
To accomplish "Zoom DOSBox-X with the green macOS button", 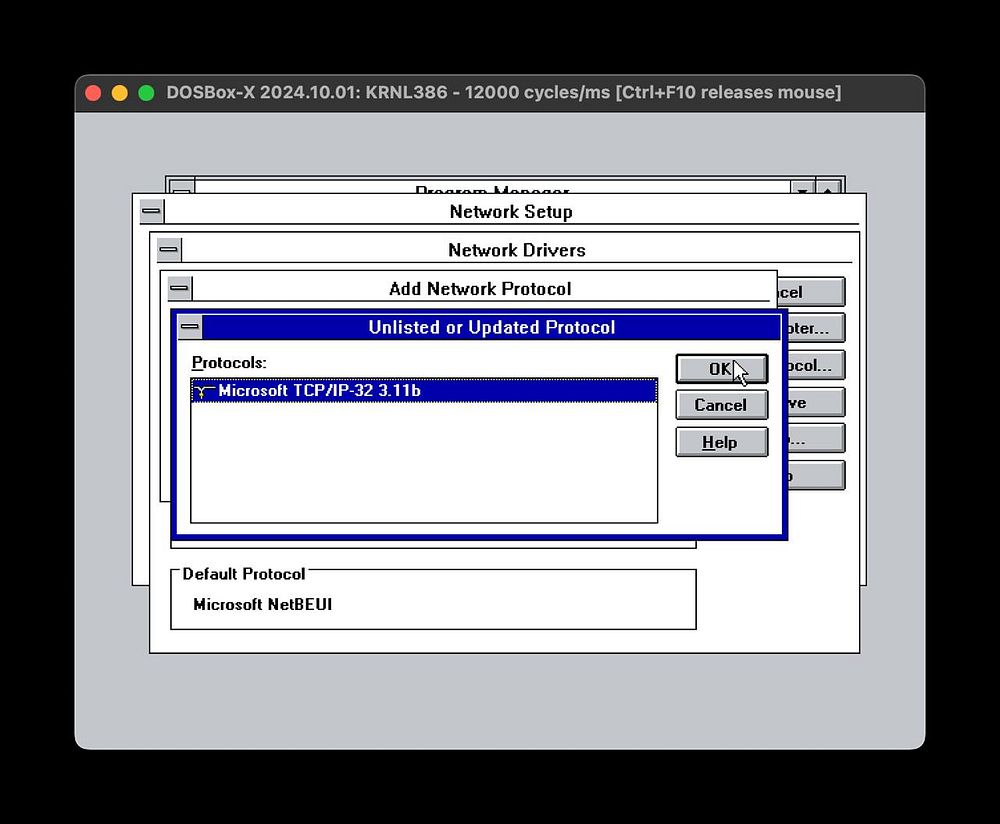I will 147,93.
